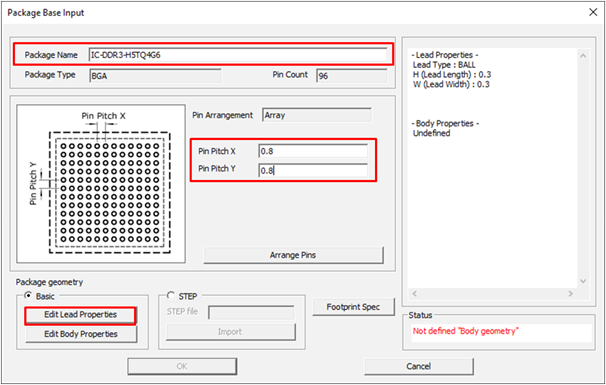Select the STEP geometry radio button

pos(170,296)
